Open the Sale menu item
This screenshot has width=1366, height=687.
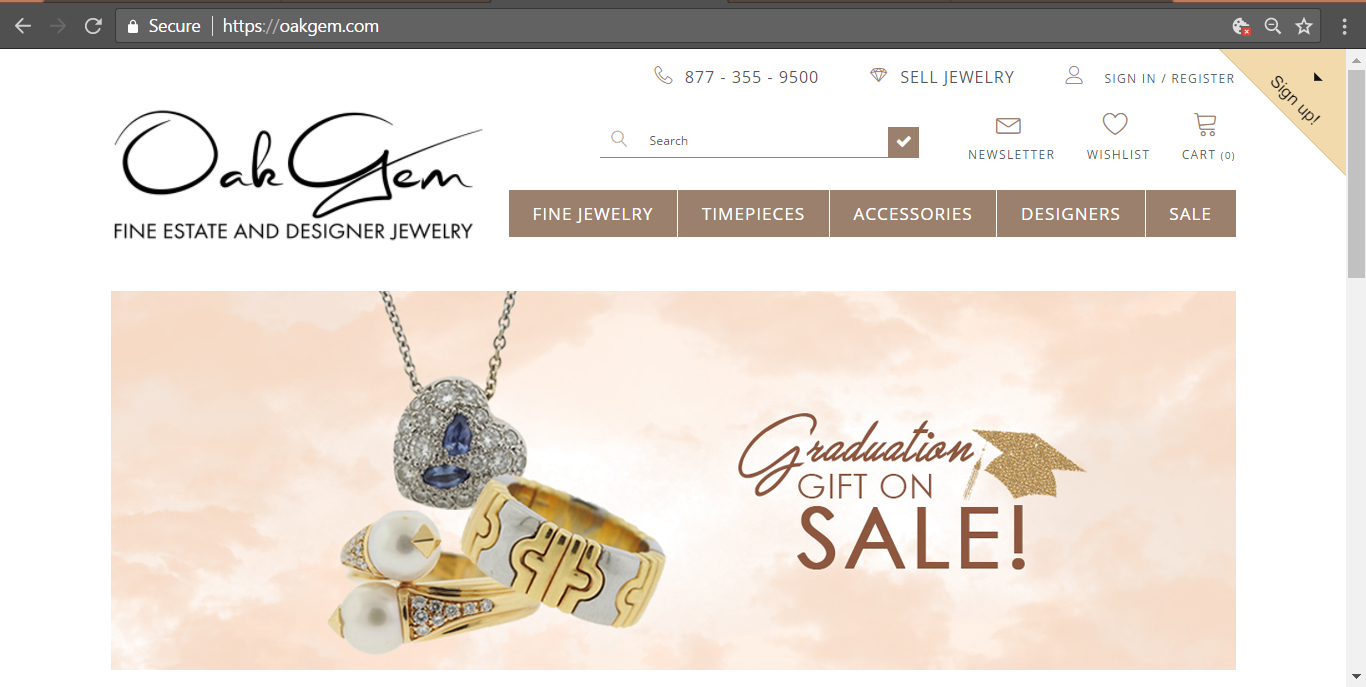(x=1190, y=214)
